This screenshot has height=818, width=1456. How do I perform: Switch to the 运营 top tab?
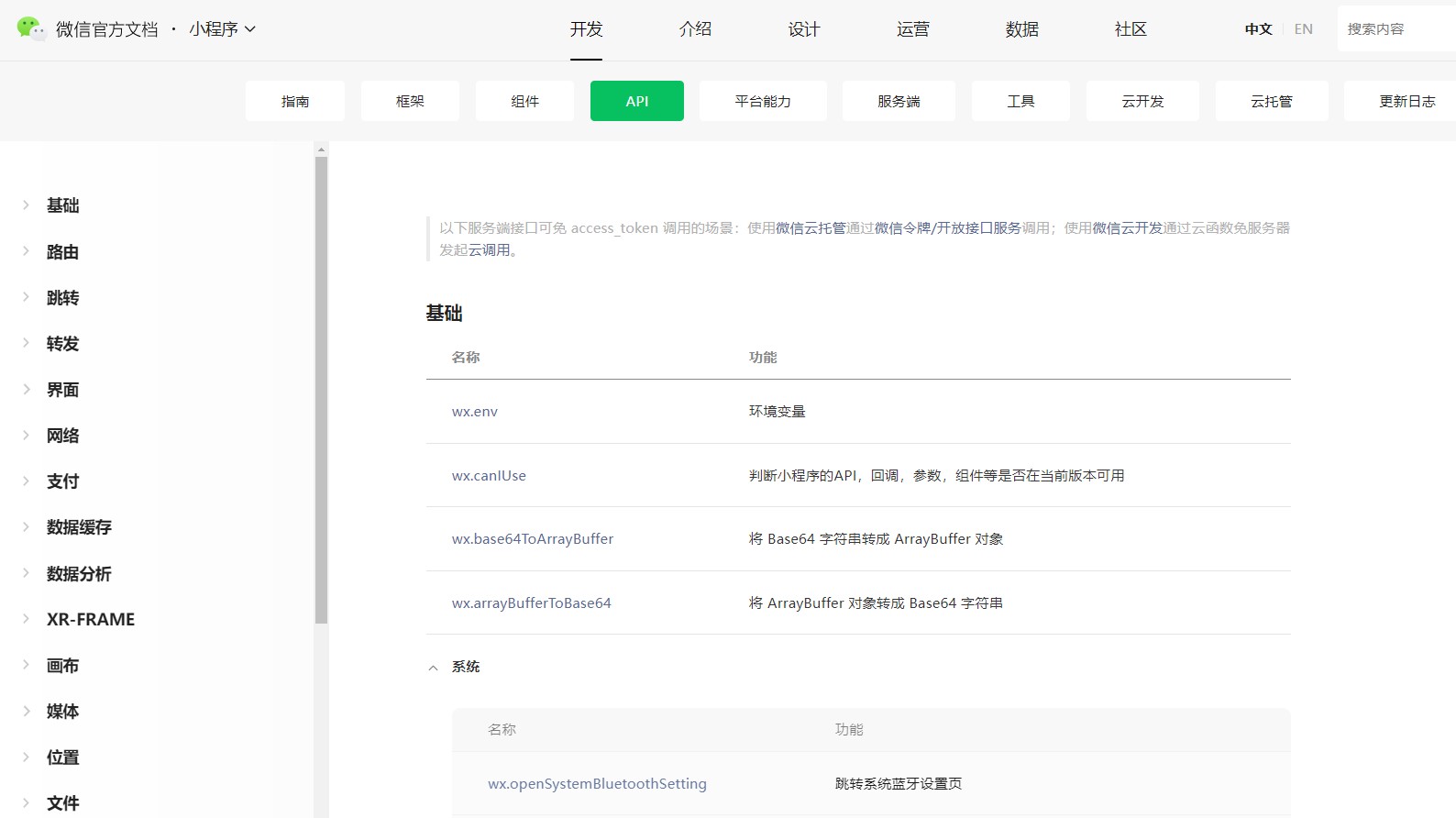pos(913,29)
